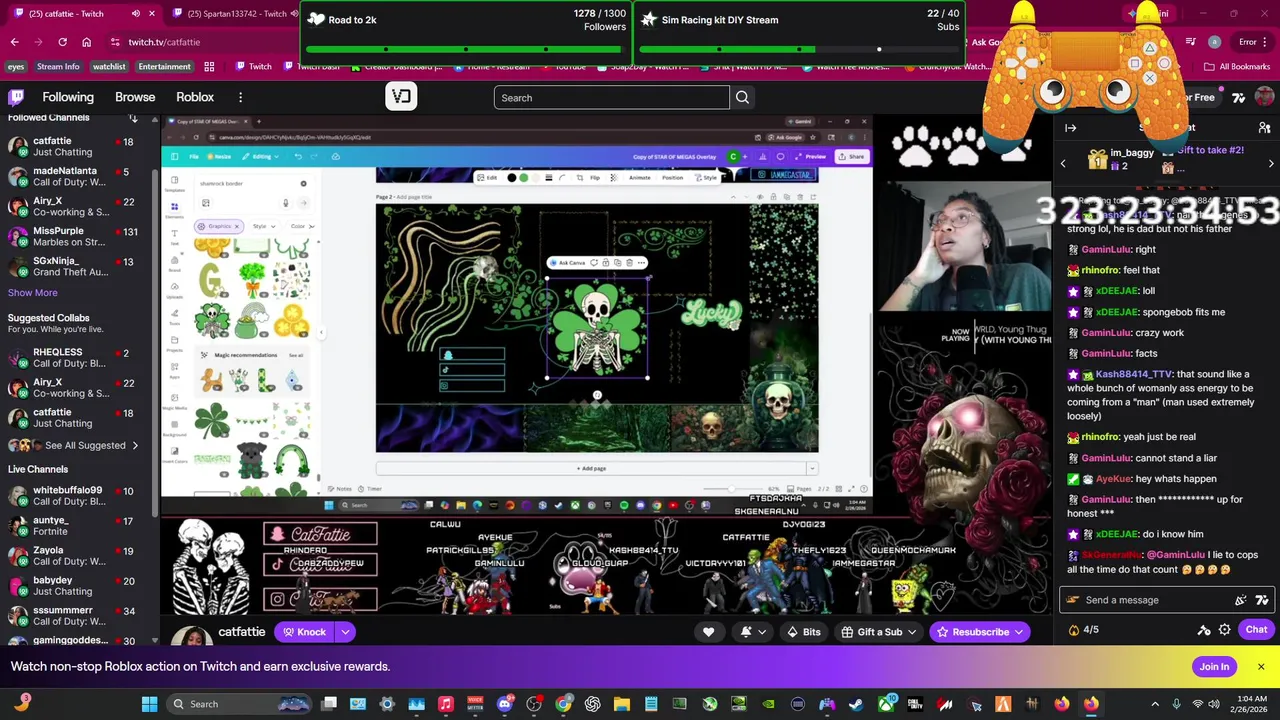This screenshot has height=720, width=1280.
Task: Collapse chat with the arrow icon
Action: point(1070,128)
